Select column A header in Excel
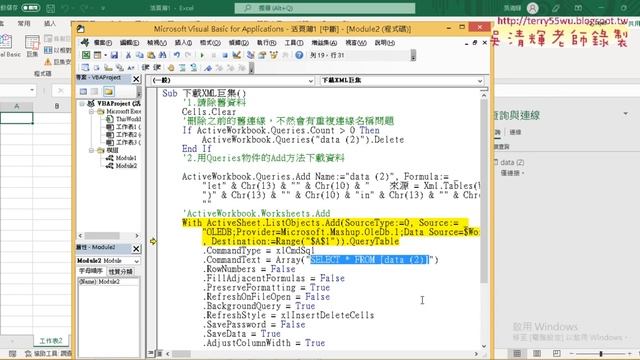This screenshot has width=640, height=360. click(16, 106)
